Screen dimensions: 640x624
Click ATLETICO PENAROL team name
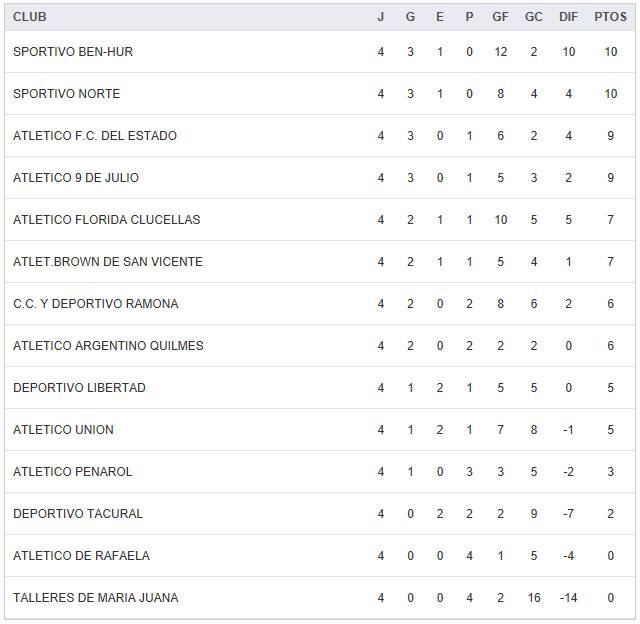coord(73,472)
